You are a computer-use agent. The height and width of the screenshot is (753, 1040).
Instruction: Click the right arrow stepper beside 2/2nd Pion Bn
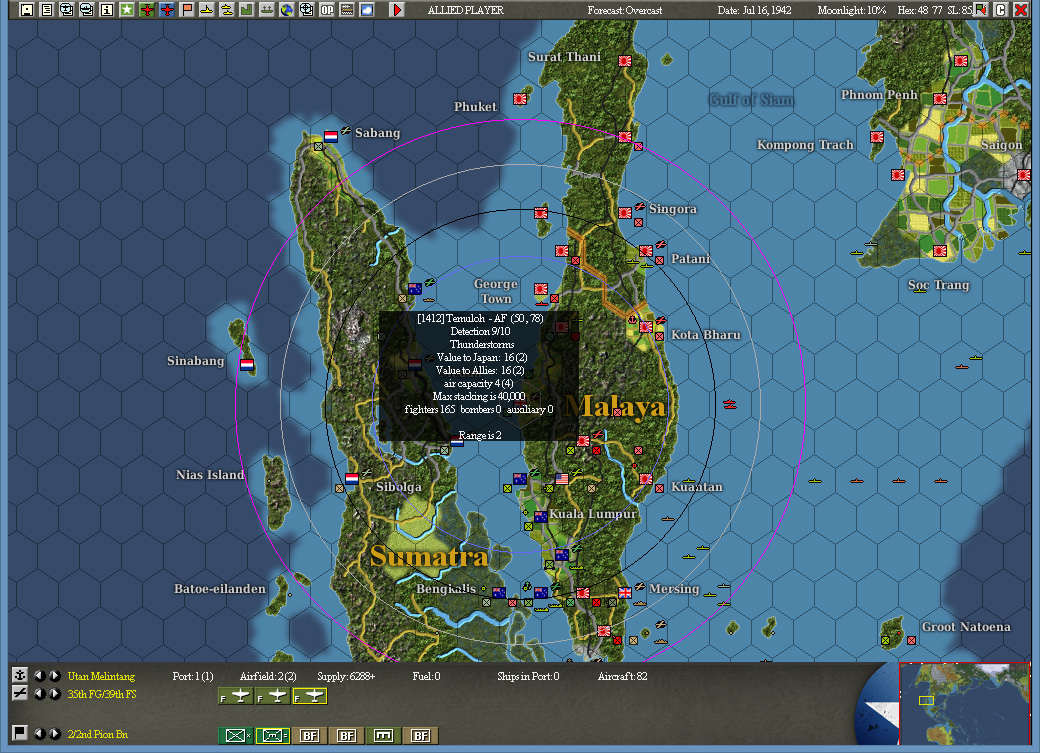tap(54, 734)
